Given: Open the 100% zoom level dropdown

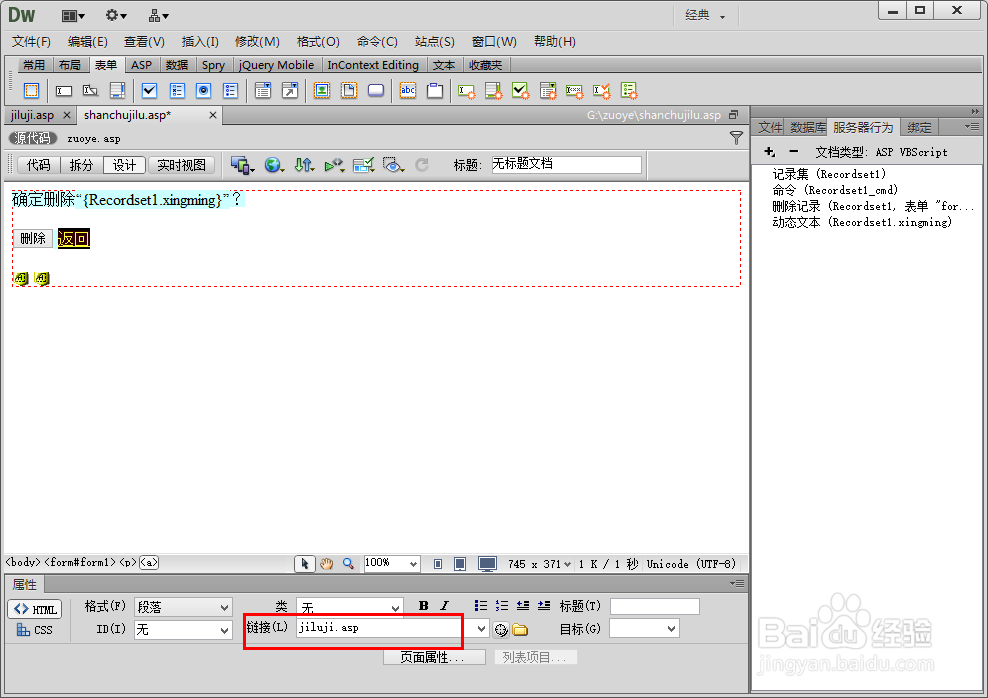Looking at the screenshot, I should click(x=391, y=563).
